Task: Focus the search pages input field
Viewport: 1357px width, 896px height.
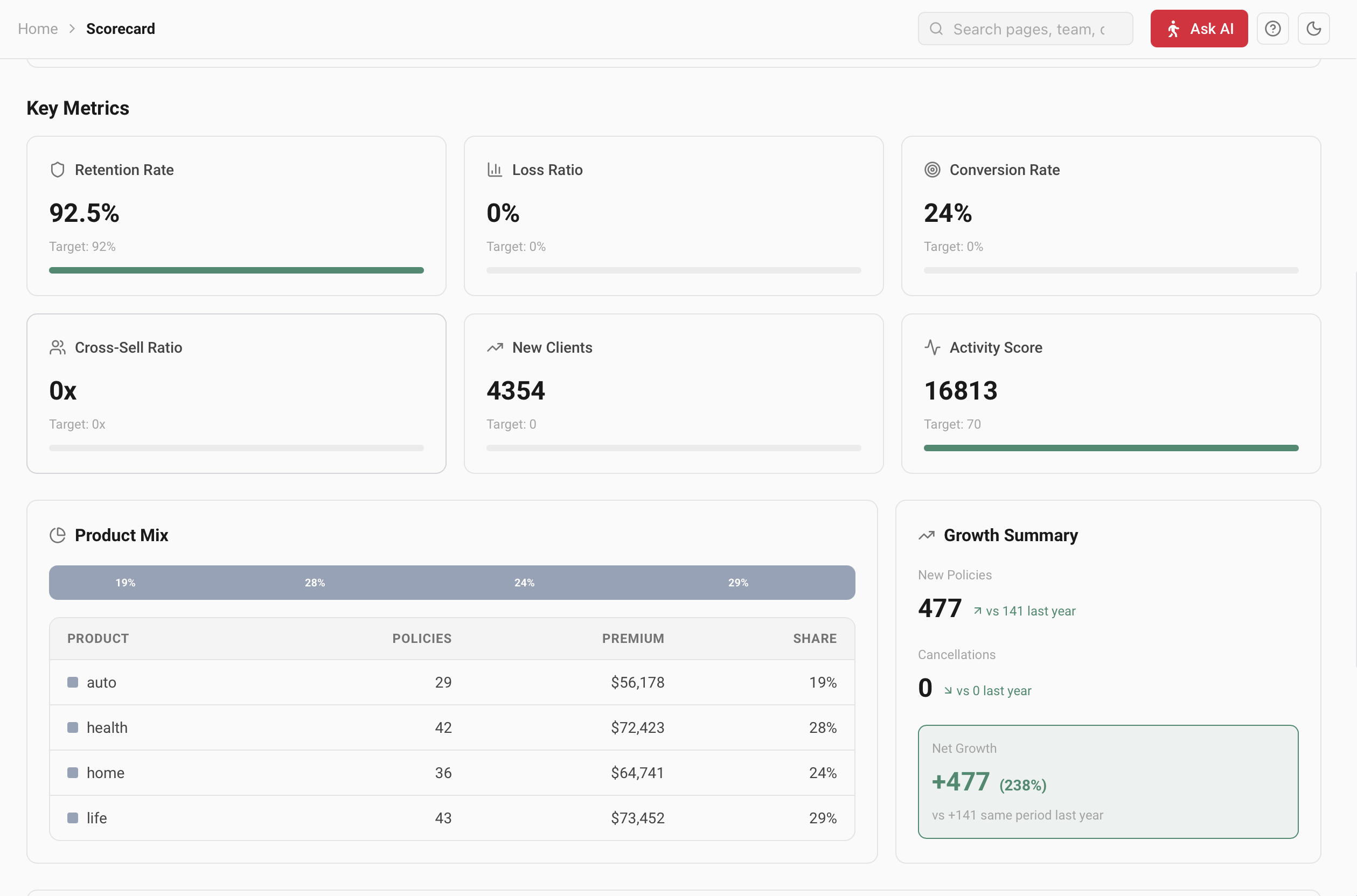Action: 1026,29
